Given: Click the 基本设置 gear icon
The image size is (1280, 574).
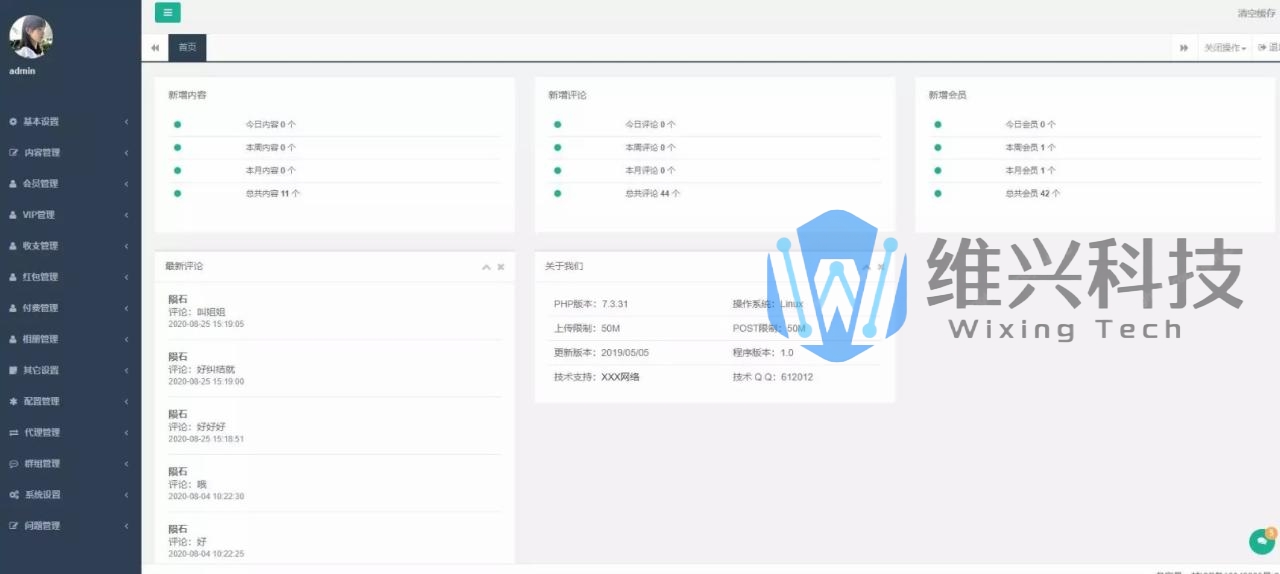Looking at the screenshot, I should click(x=13, y=122).
